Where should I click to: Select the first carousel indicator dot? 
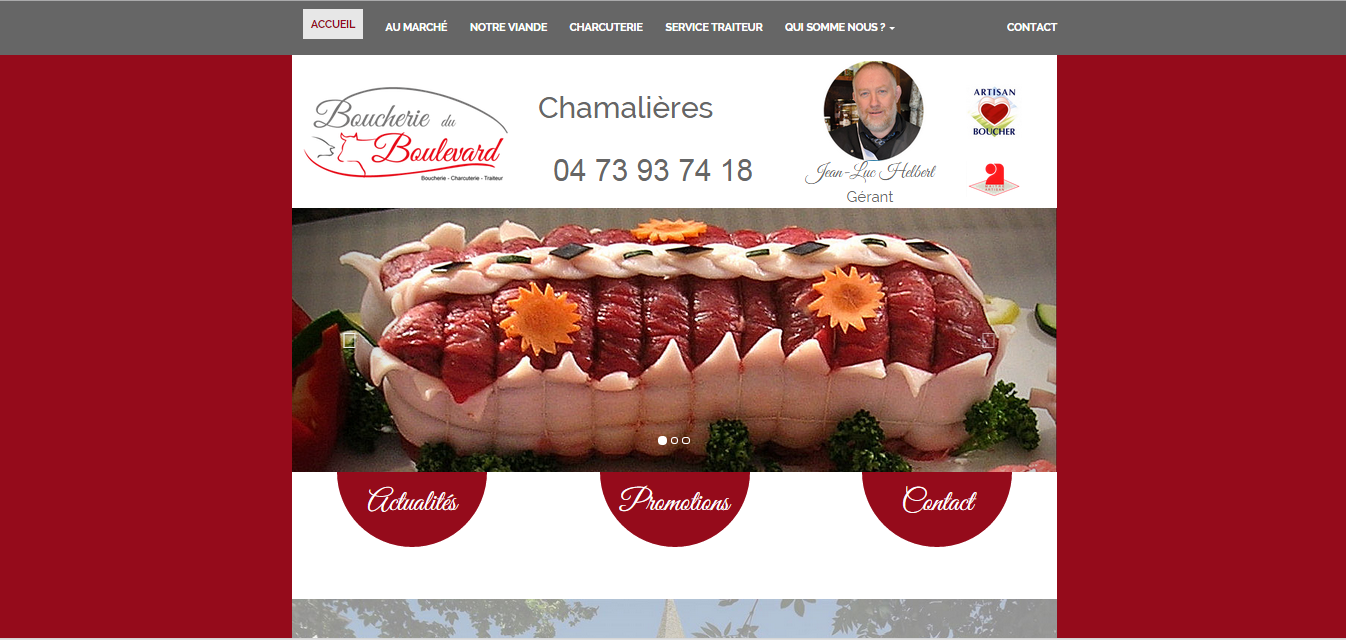662,440
